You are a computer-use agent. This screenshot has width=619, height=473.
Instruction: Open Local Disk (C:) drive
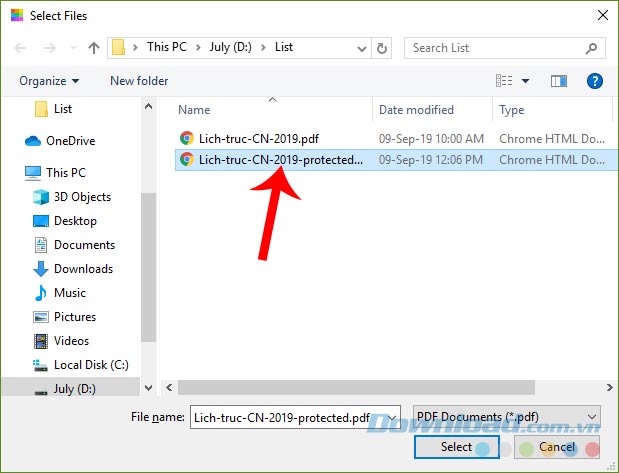[91, 365]
